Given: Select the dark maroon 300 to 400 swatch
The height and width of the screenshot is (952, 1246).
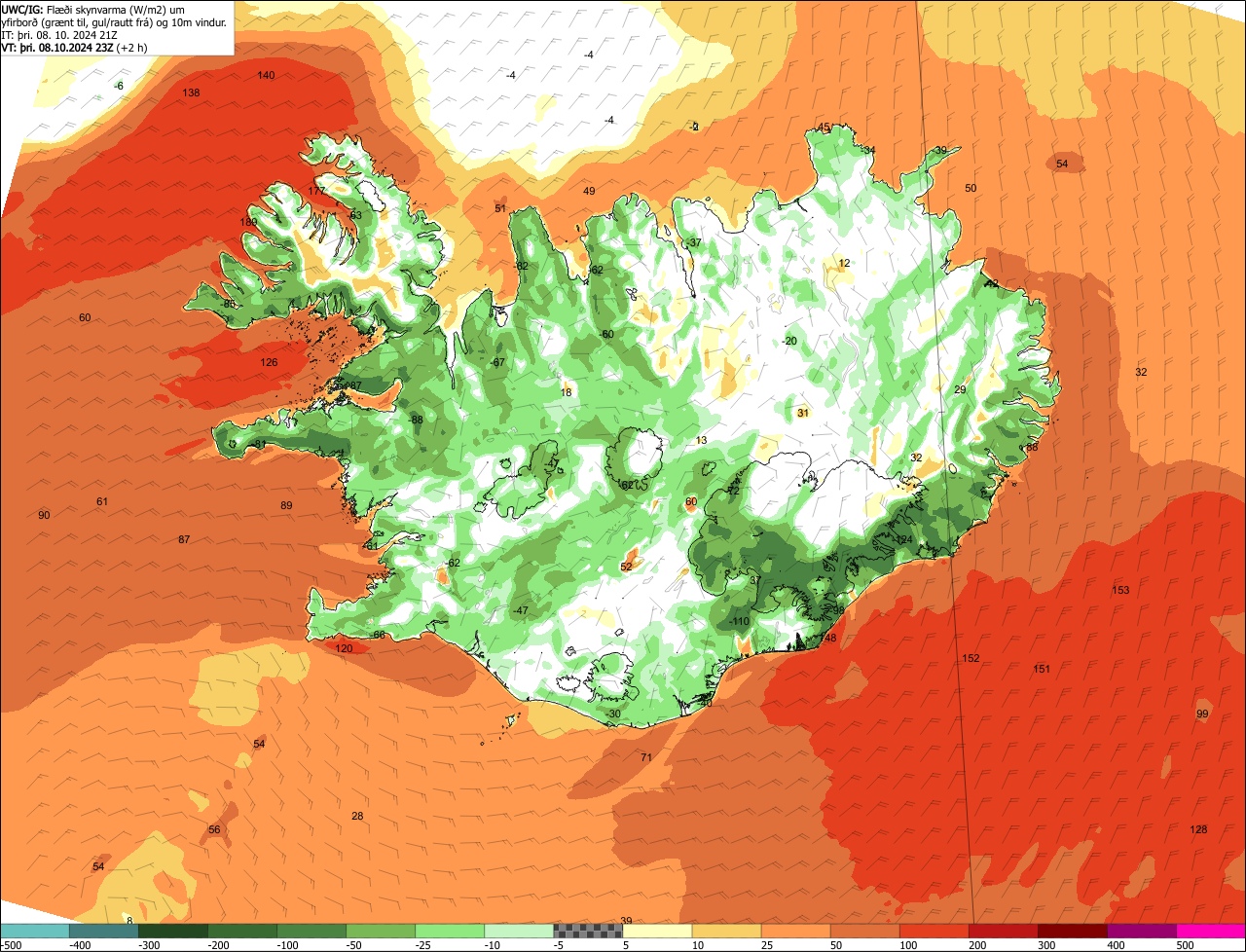Looking at the screenshot, I should (1071, 931).
